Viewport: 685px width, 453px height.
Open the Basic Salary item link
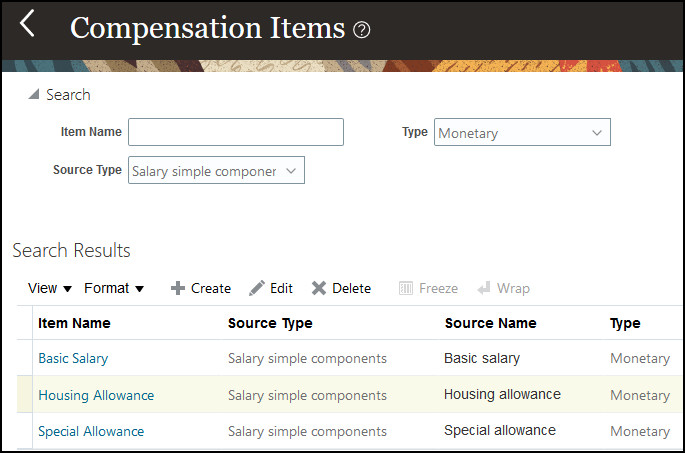pyautogui.click(x=73, y=358)
